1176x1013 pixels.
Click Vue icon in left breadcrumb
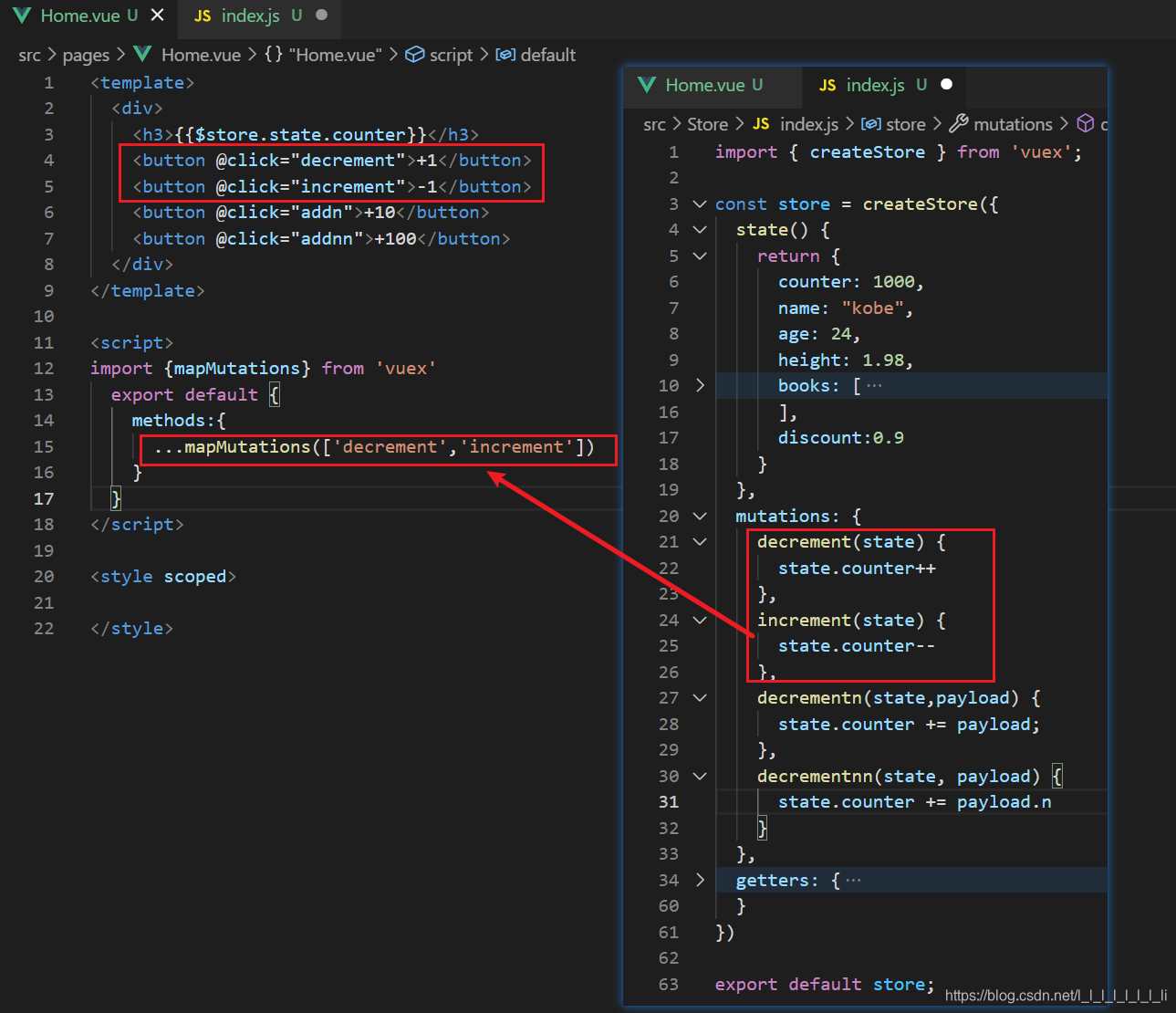click(142, 54)
